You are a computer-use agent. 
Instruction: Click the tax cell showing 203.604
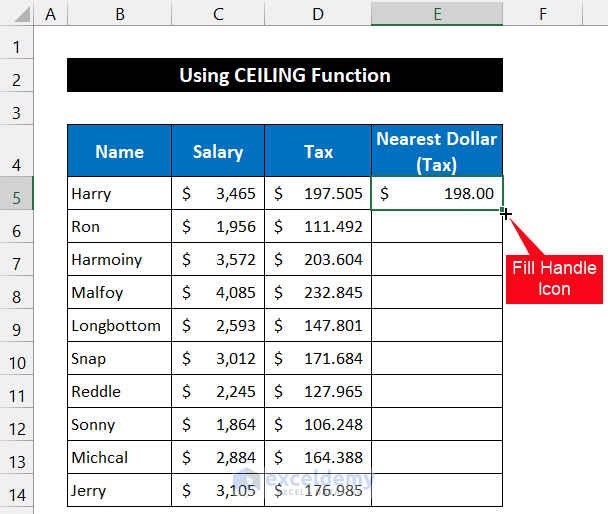[318, 259]
